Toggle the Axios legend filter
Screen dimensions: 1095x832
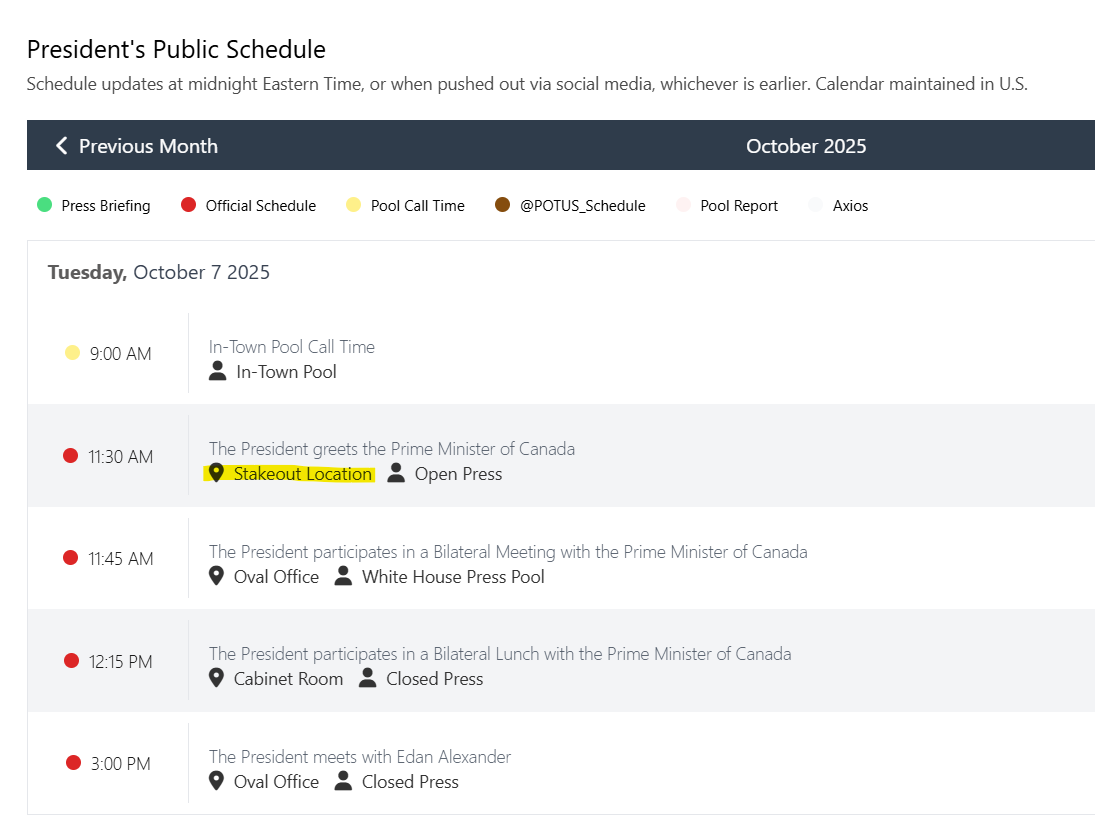(x=815, y=206)
